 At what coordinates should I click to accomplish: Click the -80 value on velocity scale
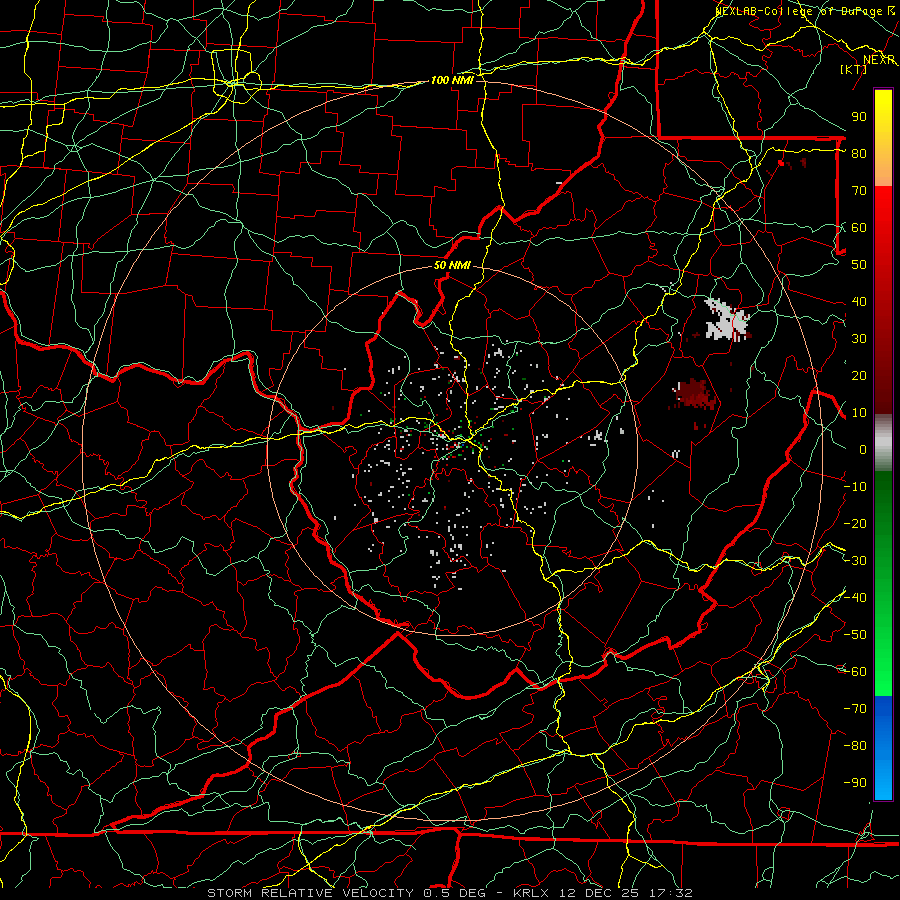tap(855, 746)
